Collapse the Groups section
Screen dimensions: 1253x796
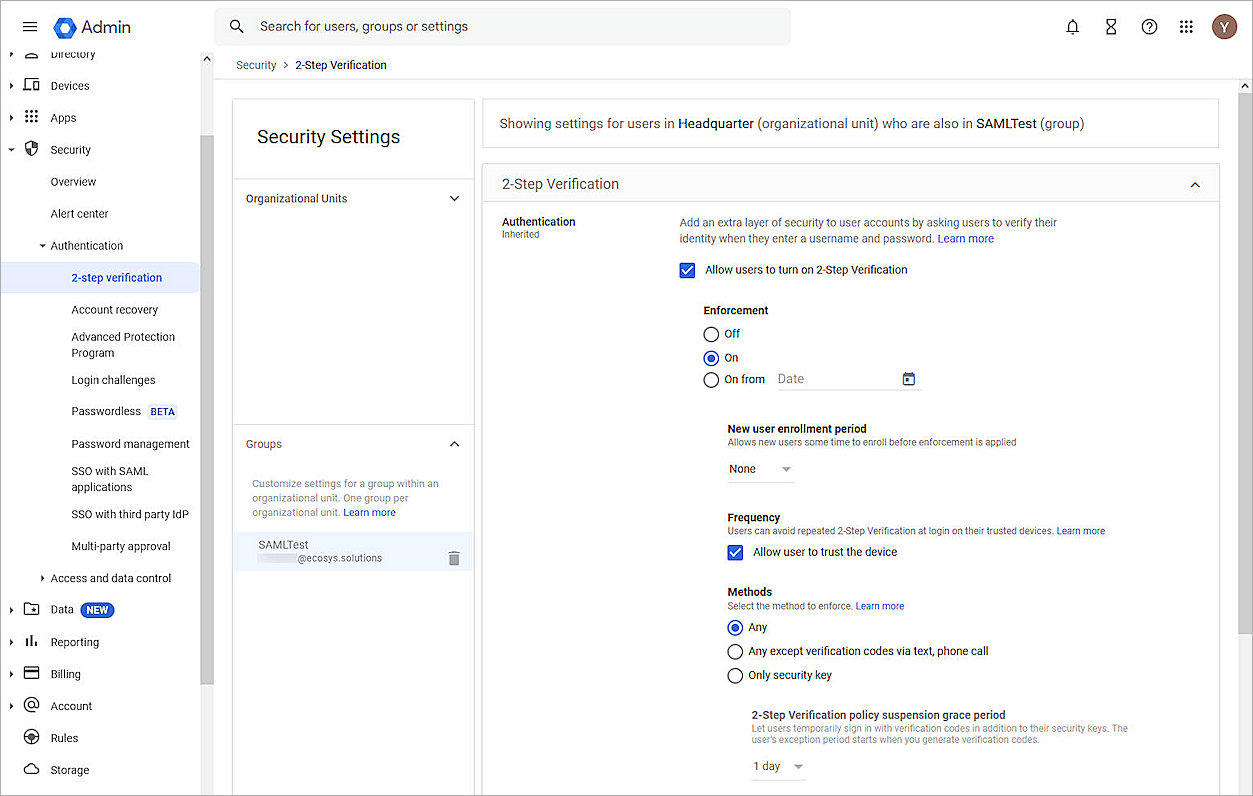tap(454, 443)
